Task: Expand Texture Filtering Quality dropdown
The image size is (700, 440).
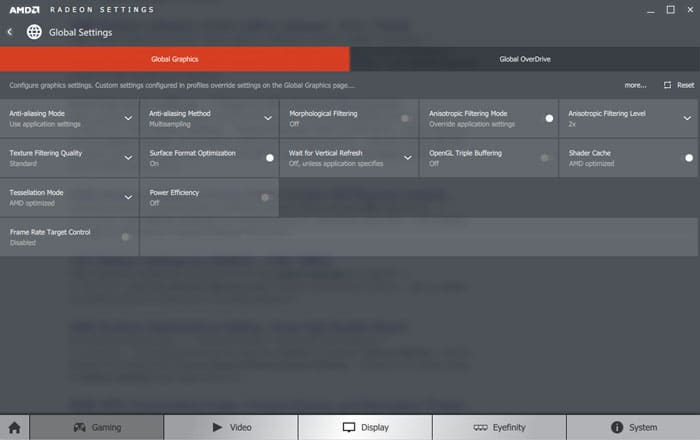Action: (x=128, y=158)
